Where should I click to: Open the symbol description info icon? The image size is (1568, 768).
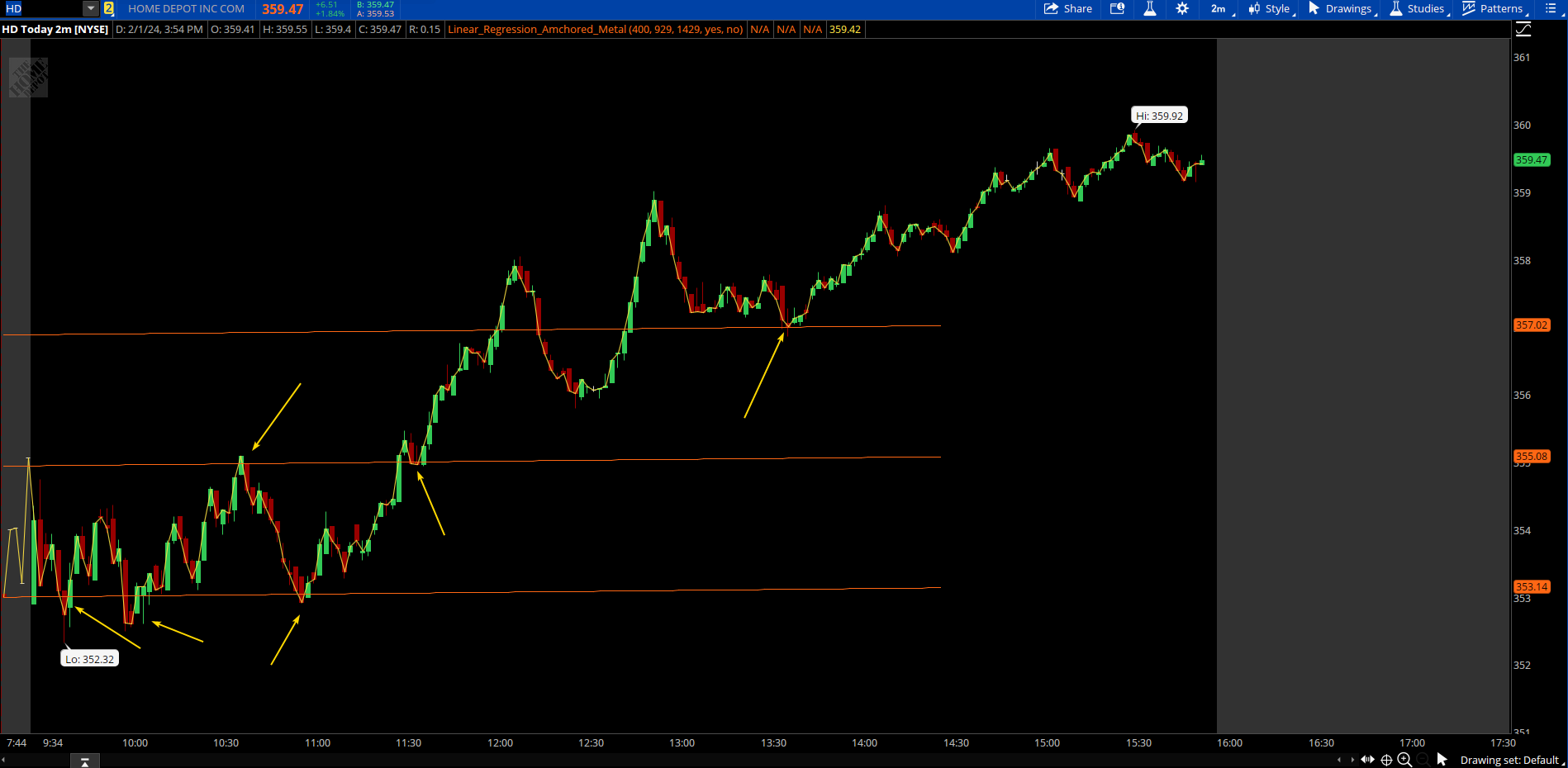(1117, 9)
